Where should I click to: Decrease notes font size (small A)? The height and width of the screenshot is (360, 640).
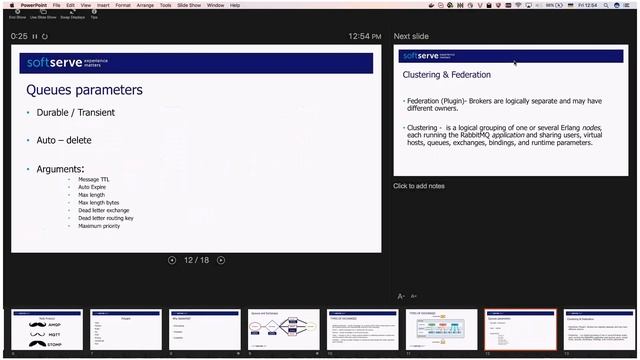(413, 296)
